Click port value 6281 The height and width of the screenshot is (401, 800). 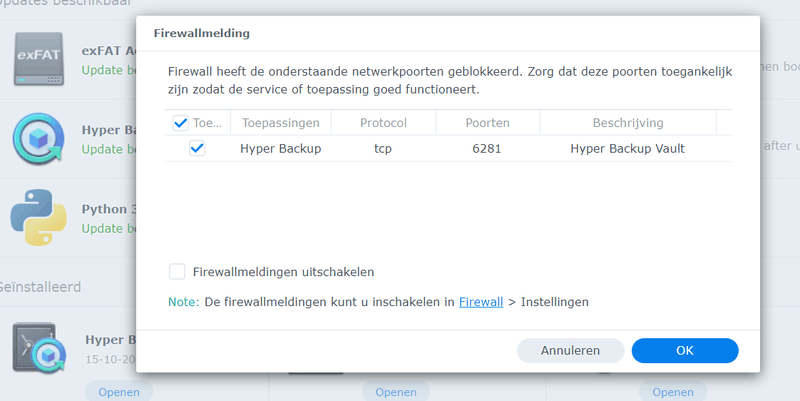487,148
